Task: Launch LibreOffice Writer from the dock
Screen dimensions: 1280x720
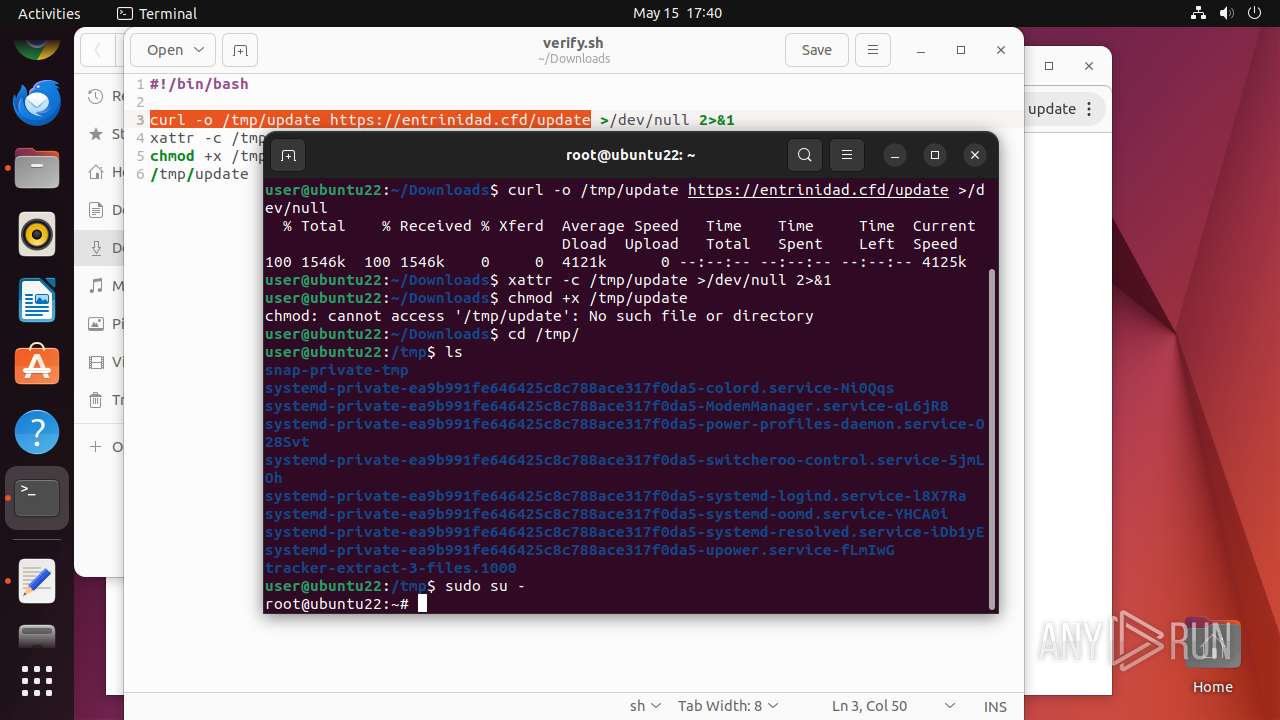Action: pos(37,301)
